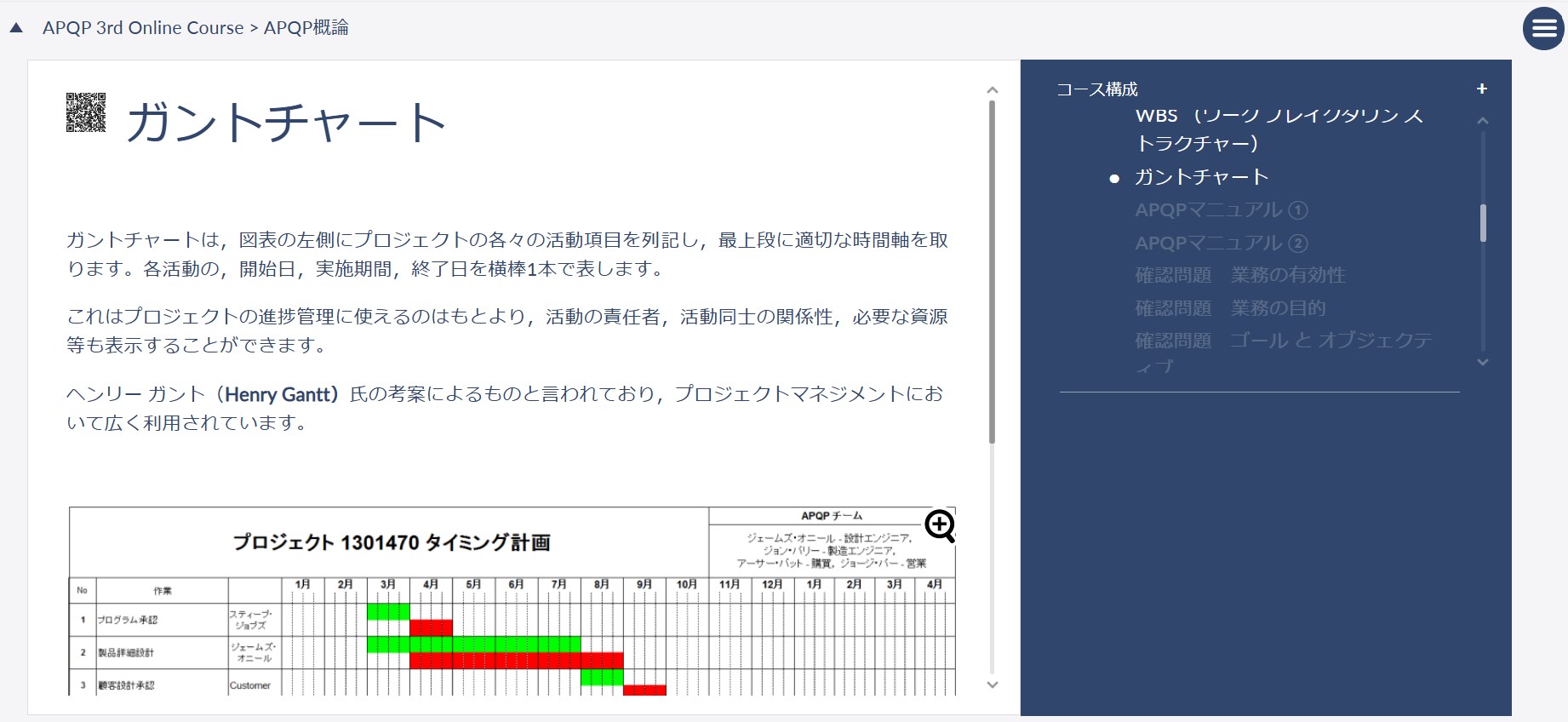Click the APQP チーム header in chart
This screenshot has height=722, width=1568.
[832, 516]
